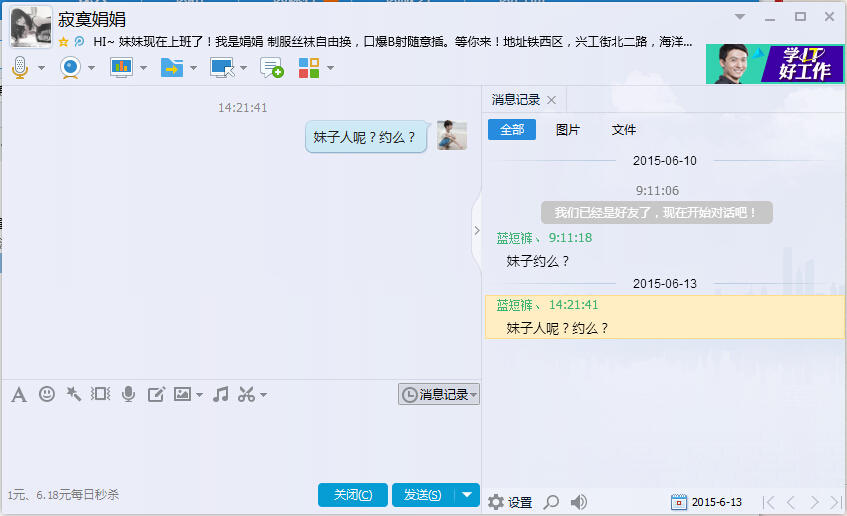Image resolution: width=847 pixels, height=516 pixels.
Task: Go to first page of history
Action: [769, 502]
